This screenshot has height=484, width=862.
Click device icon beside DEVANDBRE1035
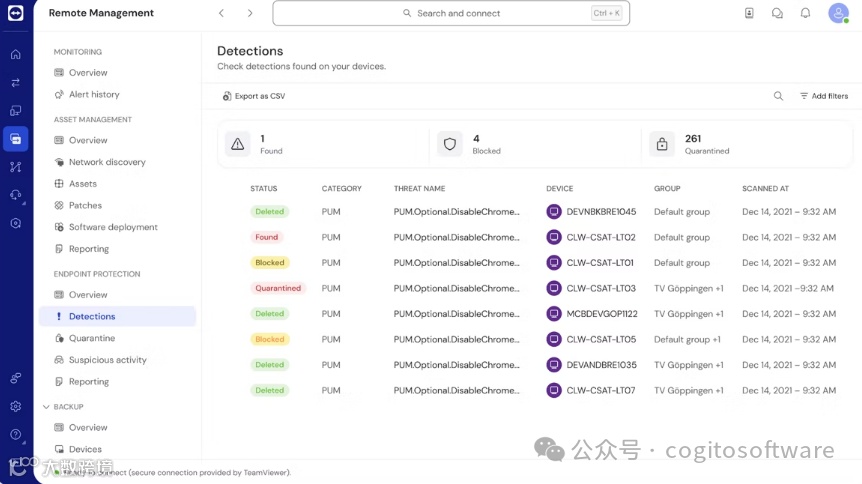point(554,365)
